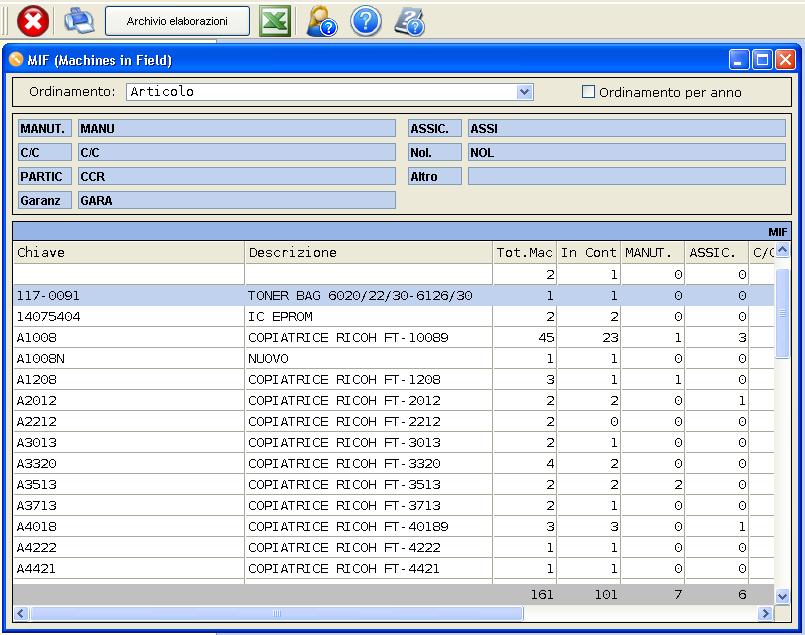Maximize the MIF window
The width and height of the screenshot is (805, 635).
762,60
